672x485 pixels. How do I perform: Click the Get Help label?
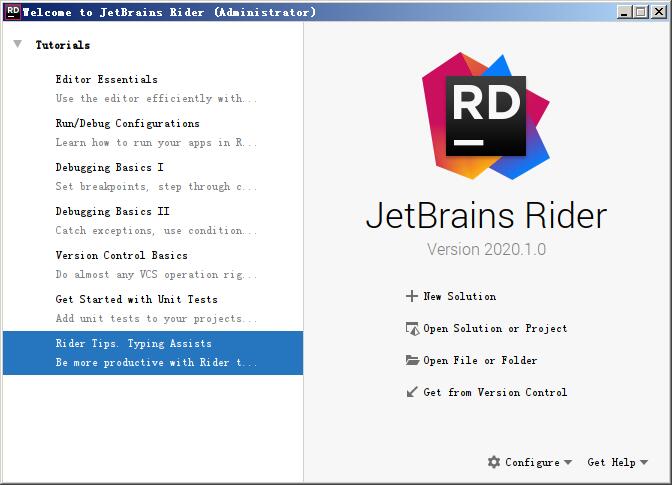612,462
